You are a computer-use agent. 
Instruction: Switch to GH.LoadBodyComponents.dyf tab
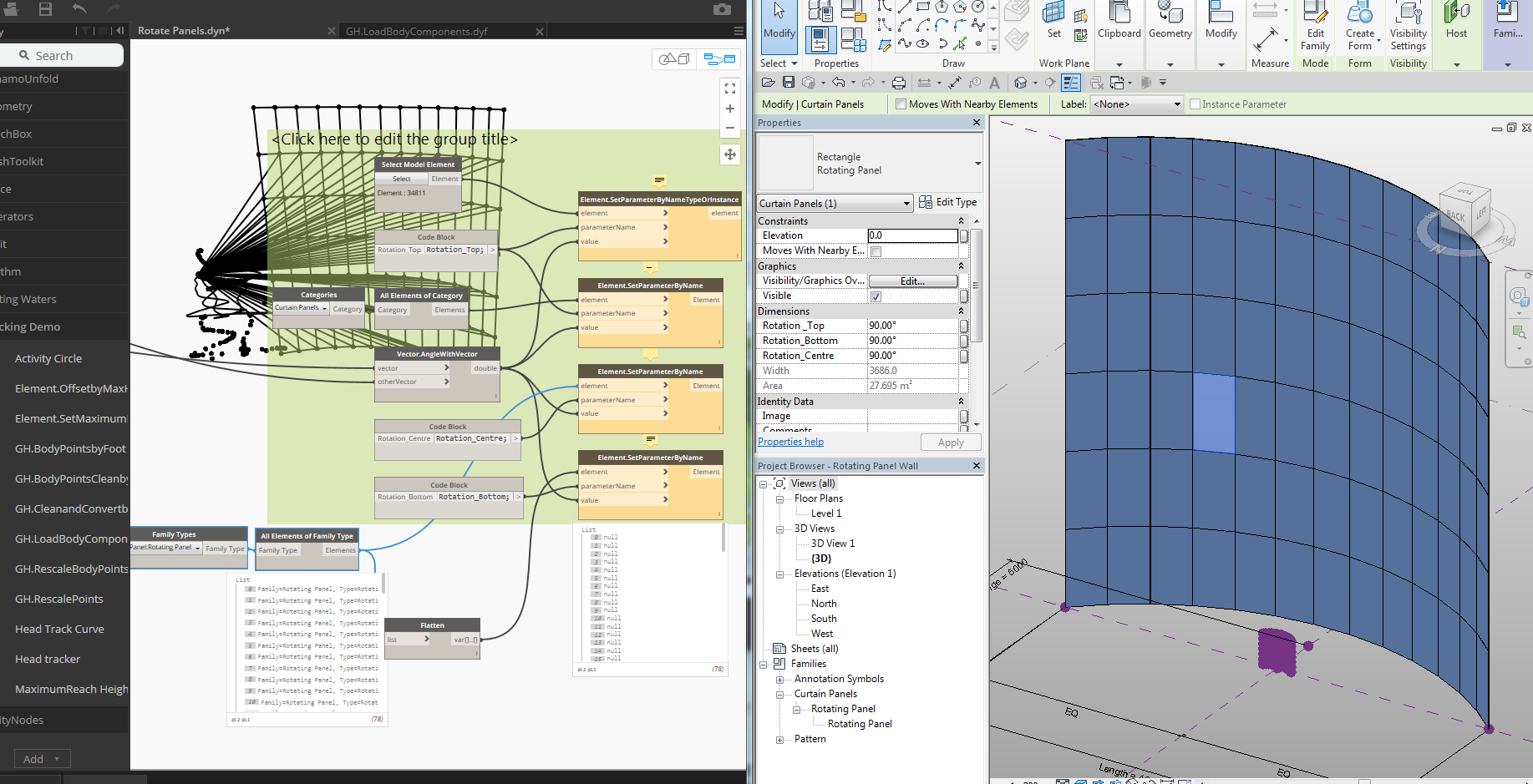pos(416,32)
